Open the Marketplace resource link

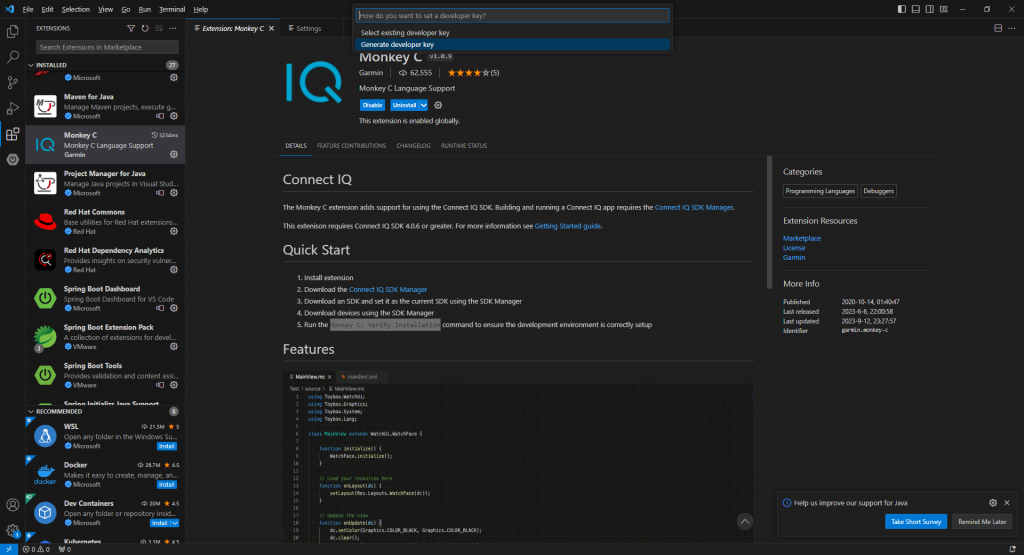(802, 238)
